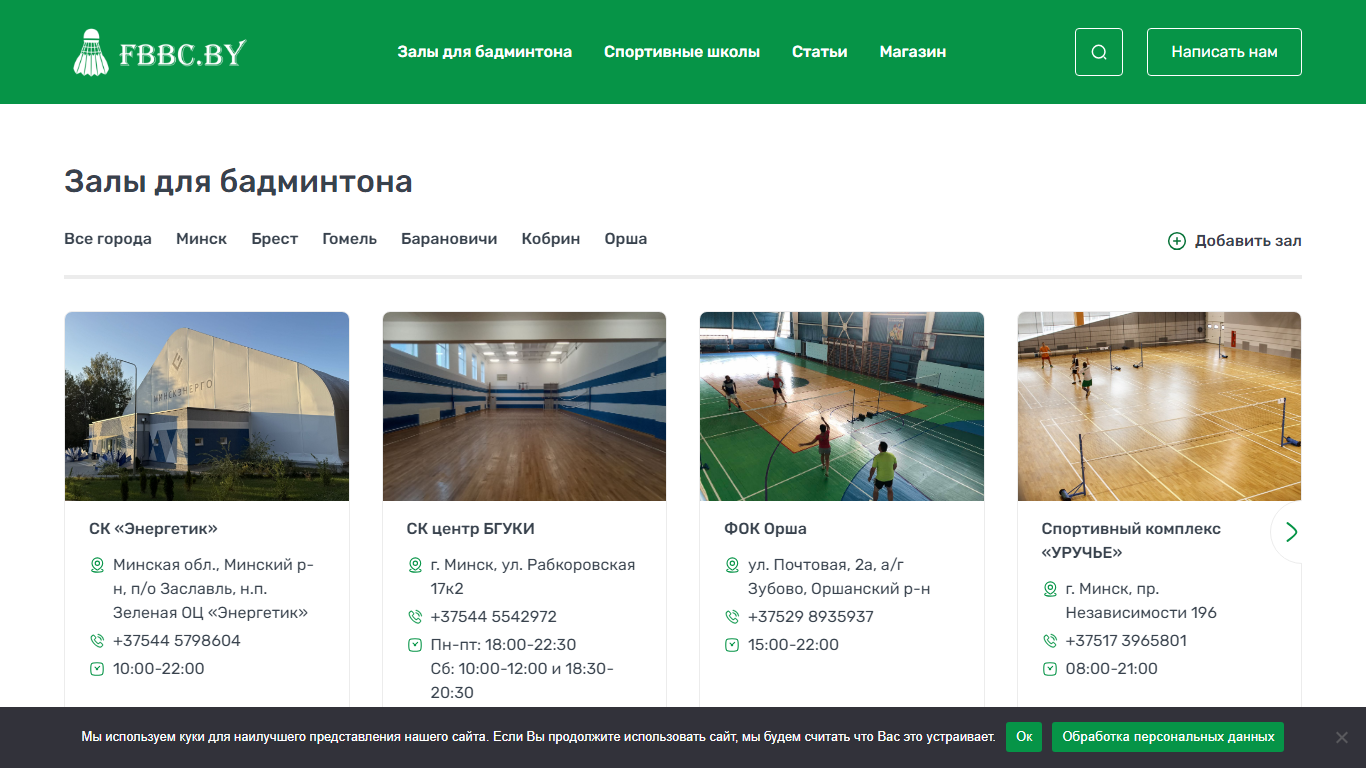
Task: Click the clock icon next to 15:00-22:00
Action: point(732,645)
